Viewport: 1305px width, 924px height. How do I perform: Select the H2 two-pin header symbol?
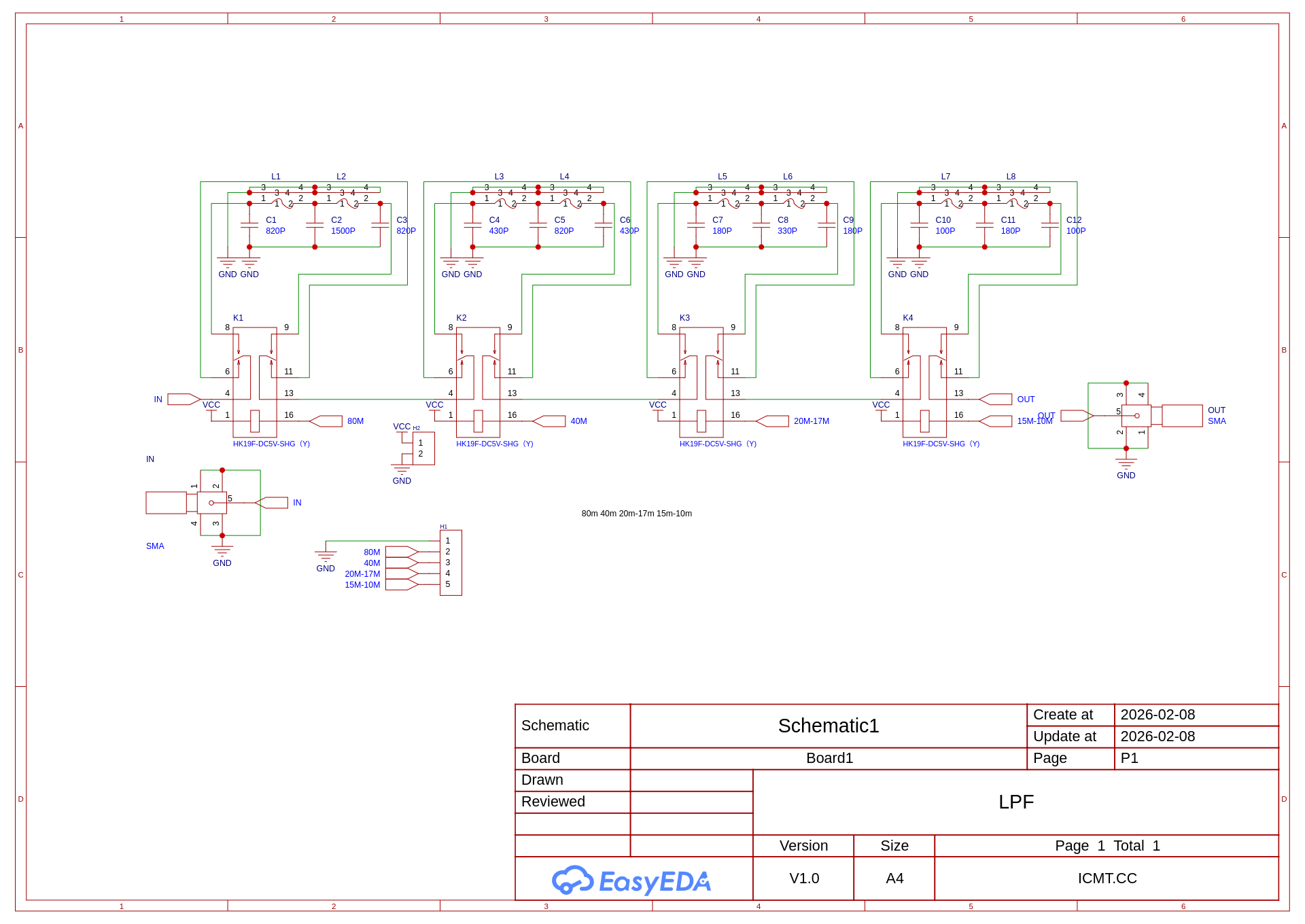click(422, 448)
